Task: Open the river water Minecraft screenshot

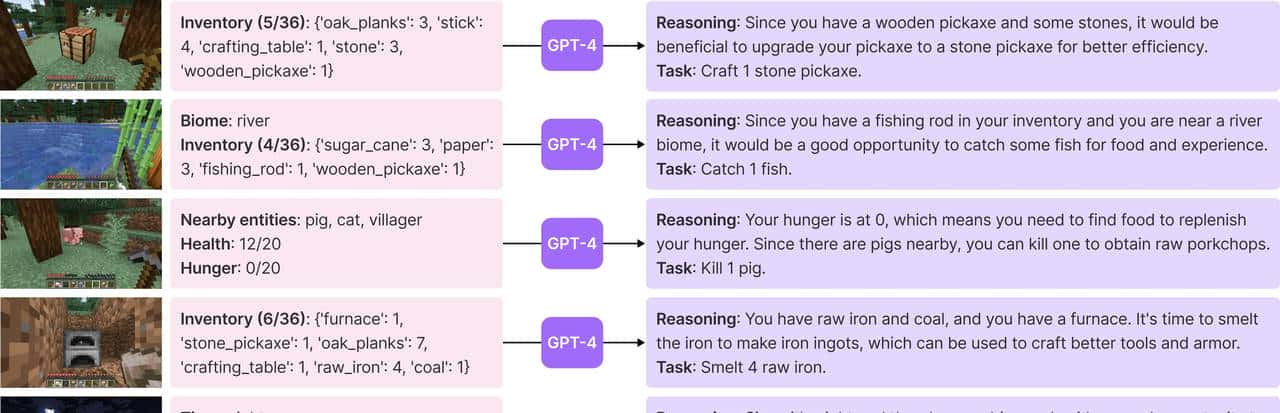Action: [80, 144]
